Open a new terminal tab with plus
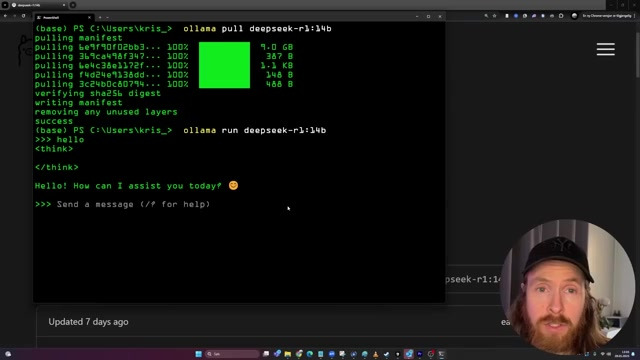This screenshot has height=360, width=640. 100,17
